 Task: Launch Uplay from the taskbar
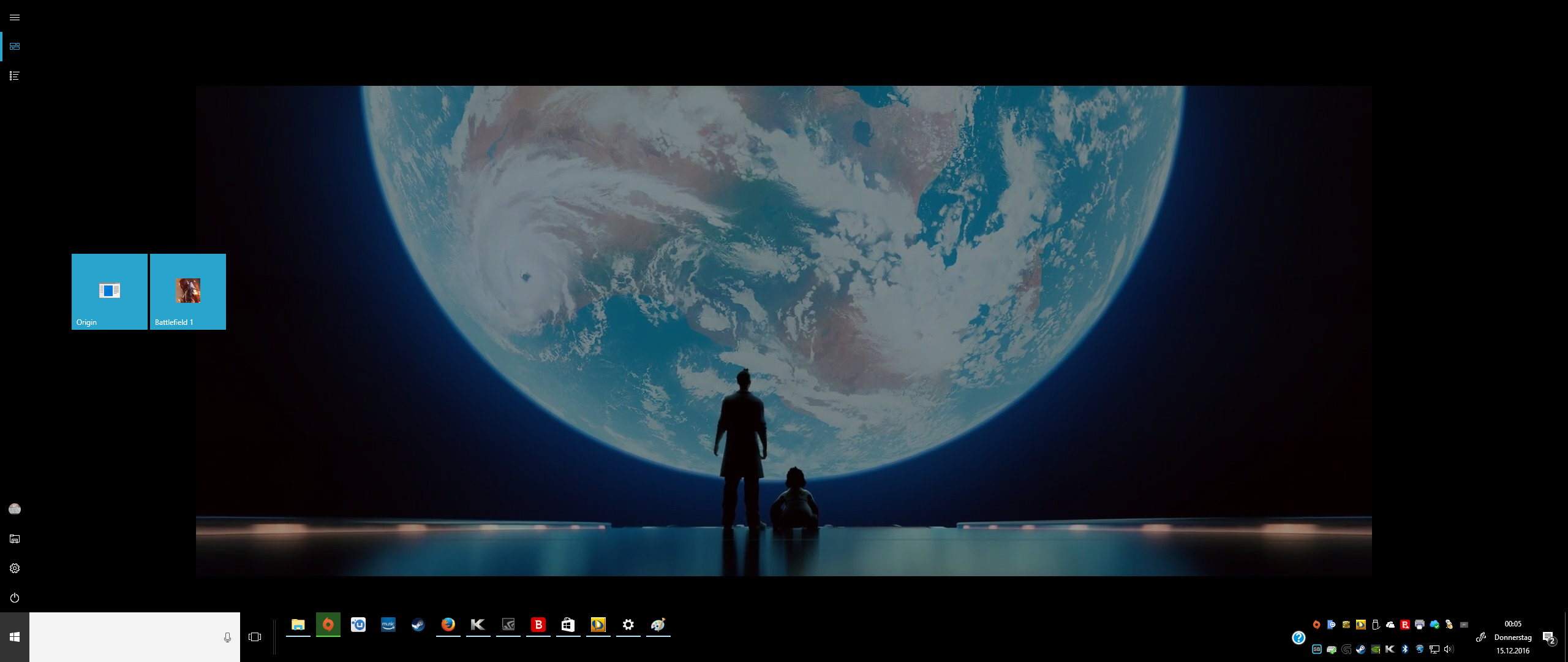pos(358,625)
